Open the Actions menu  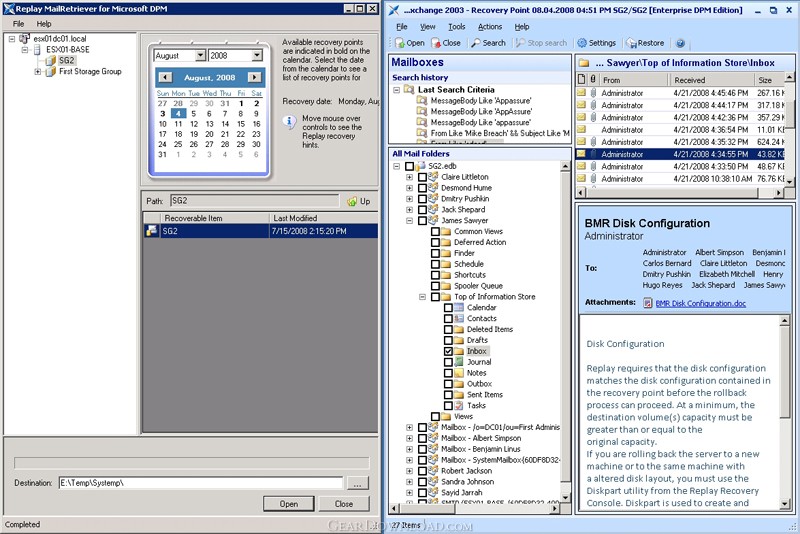point(490,27)
